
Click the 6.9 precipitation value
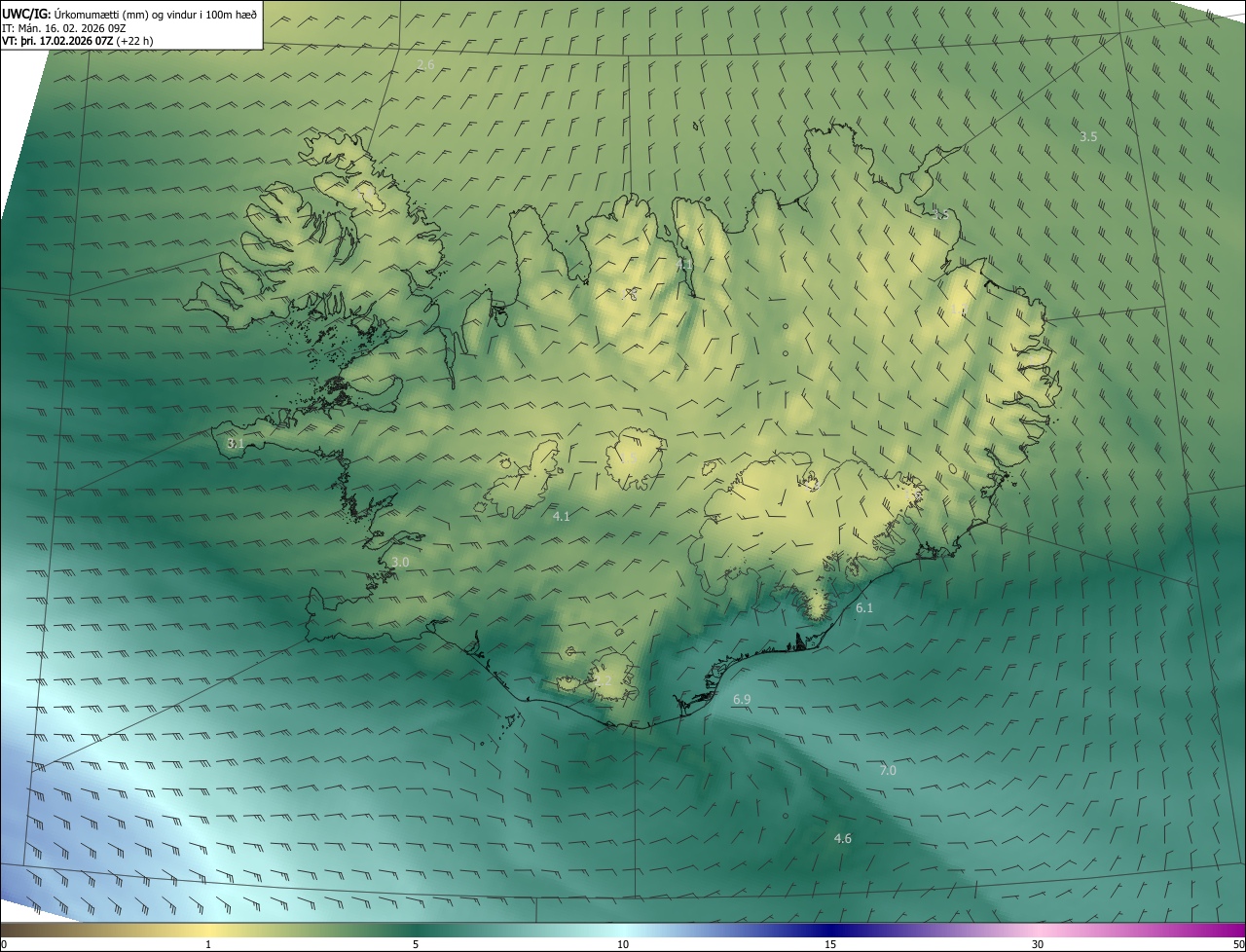click(x=742, y=700)
